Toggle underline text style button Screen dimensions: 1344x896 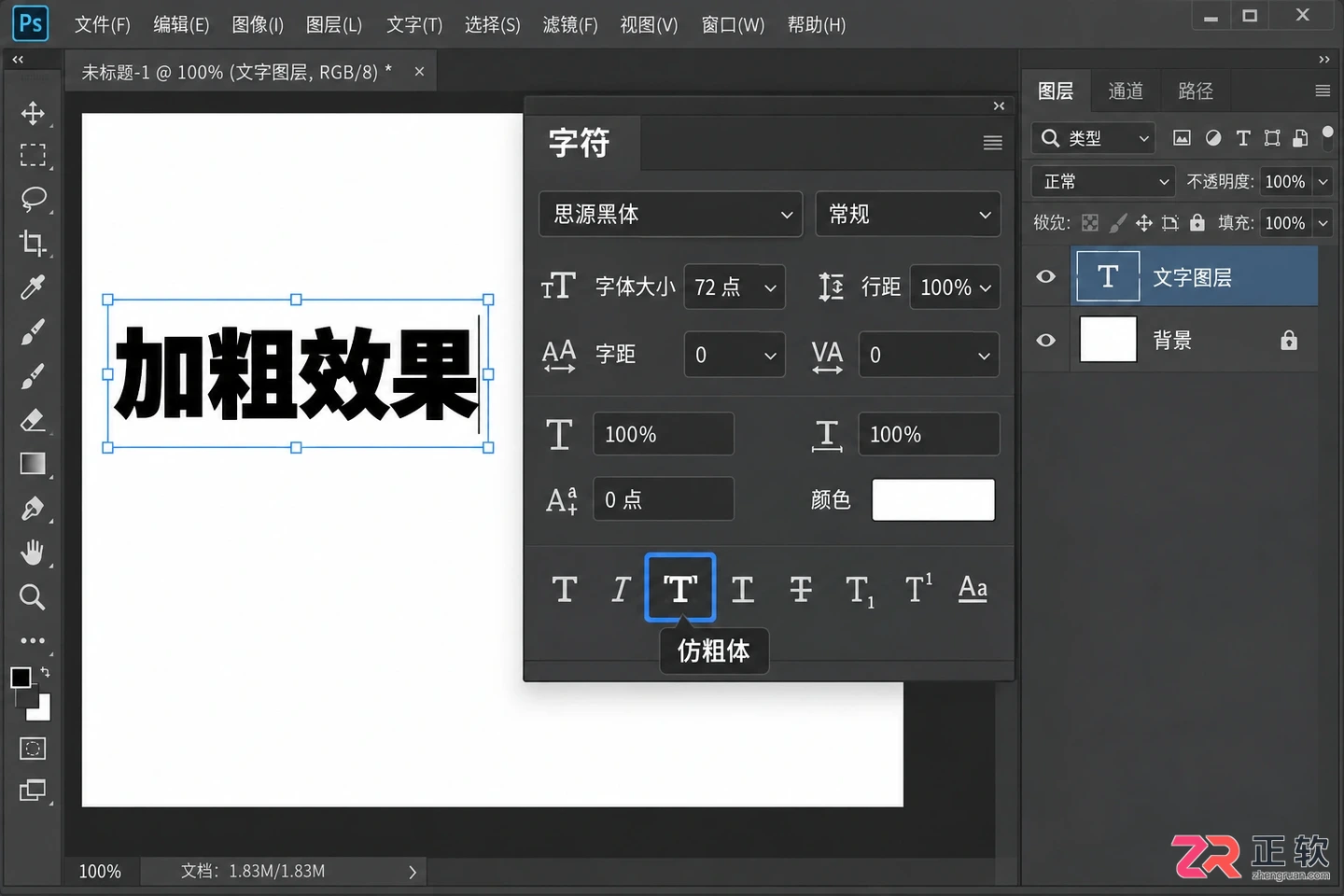tap(742, 589)
